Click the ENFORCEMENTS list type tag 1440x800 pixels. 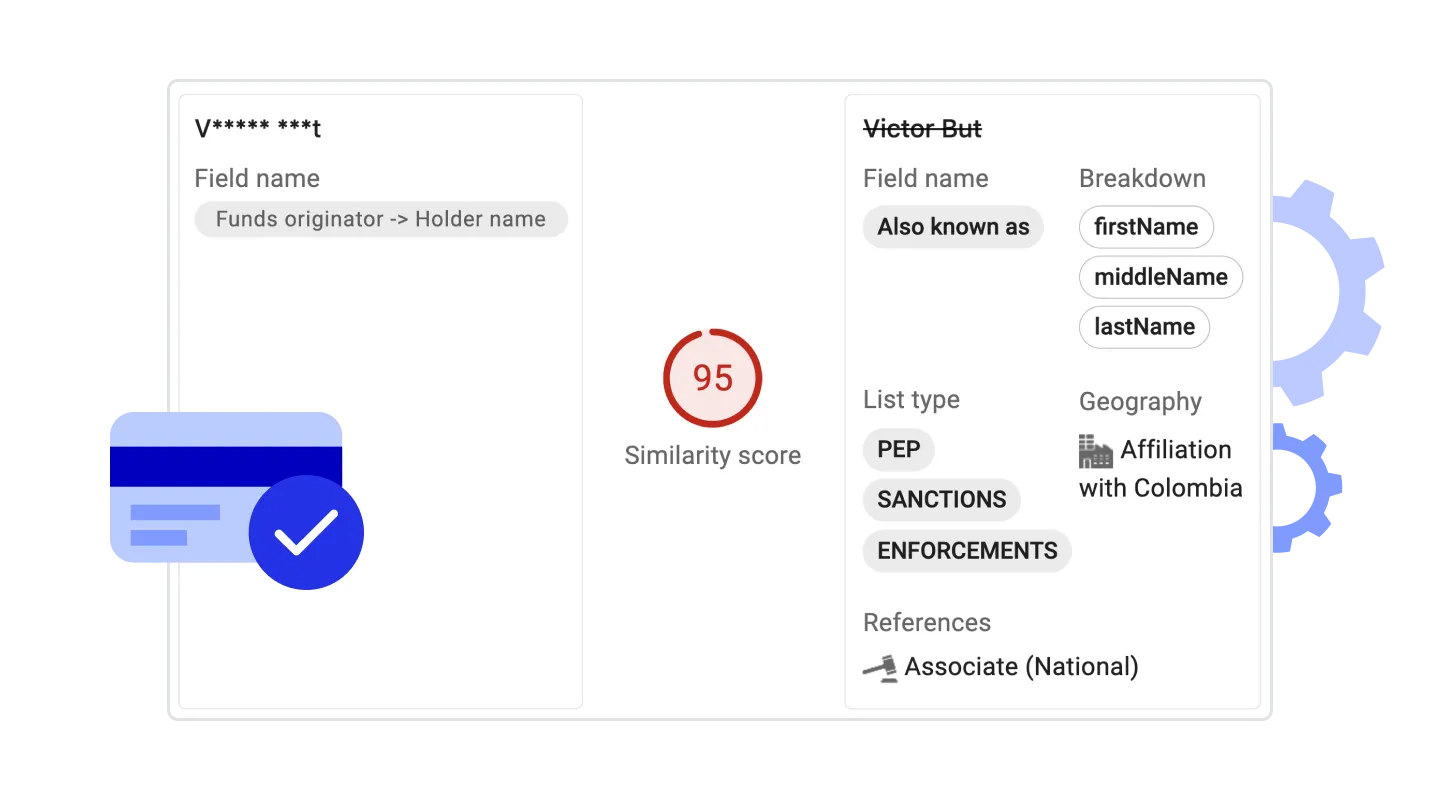click(x=967, y=551)
